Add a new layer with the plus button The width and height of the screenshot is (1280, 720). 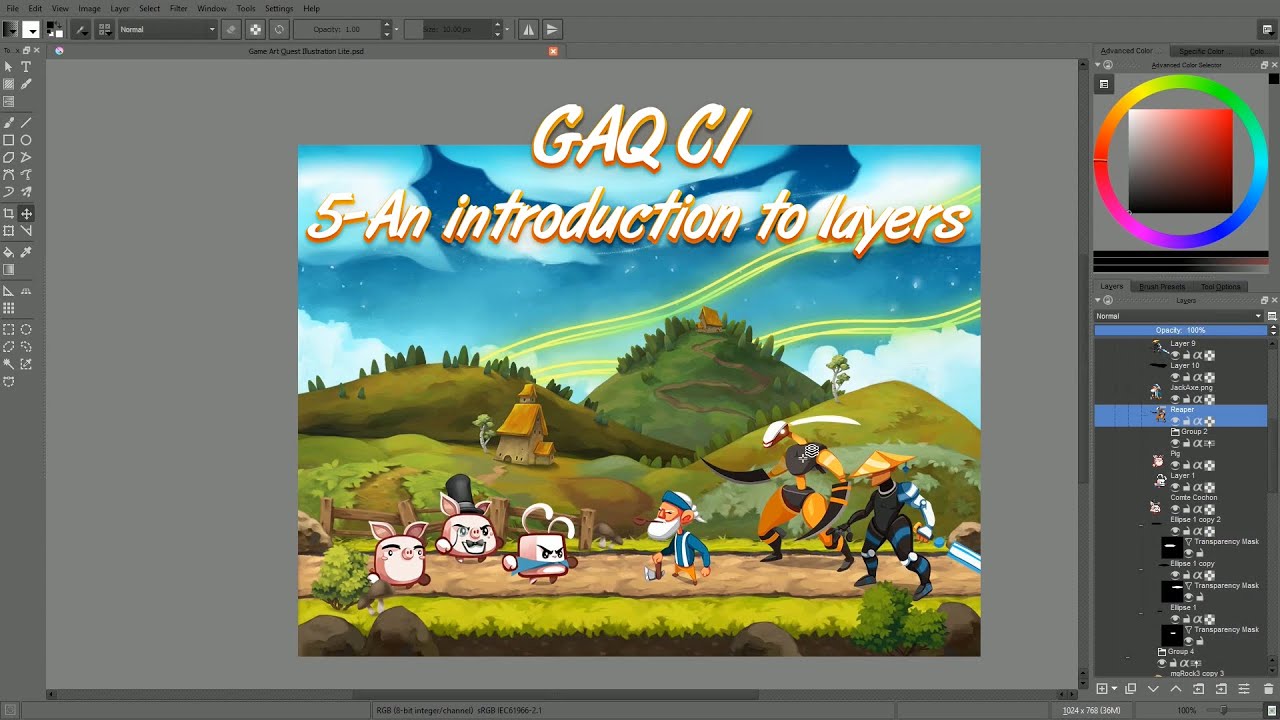tap(1102, 689)
